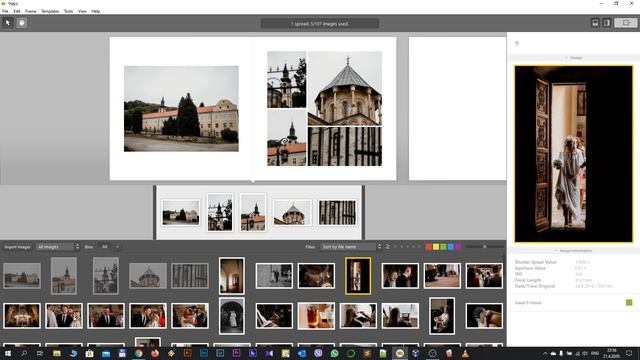
Task: Toggle the bottom panel layout icon
Action: tap(595, 23)
